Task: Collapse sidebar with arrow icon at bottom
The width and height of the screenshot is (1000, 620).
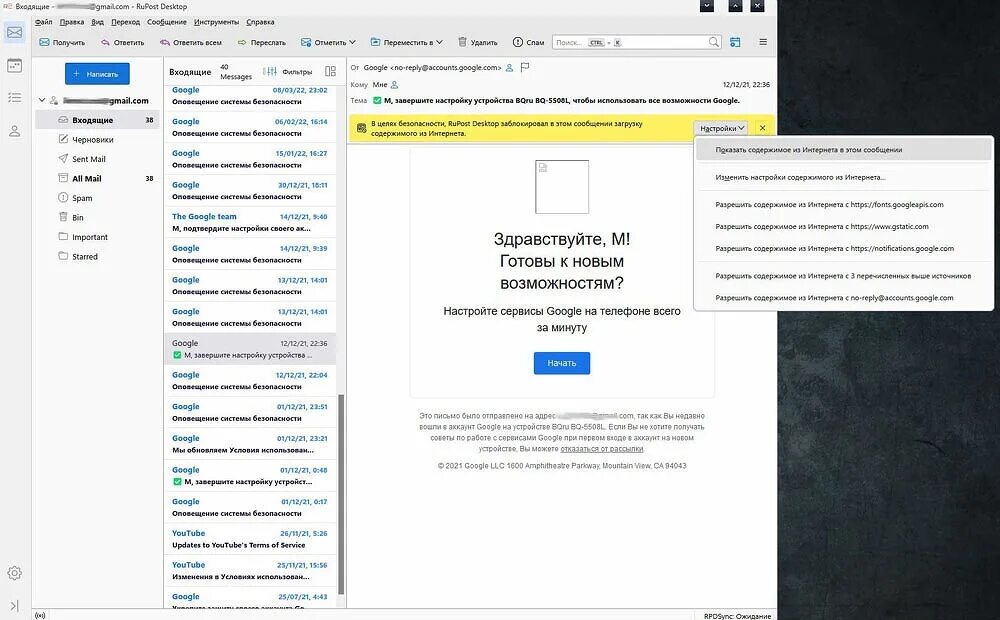Action: [15, 605]
